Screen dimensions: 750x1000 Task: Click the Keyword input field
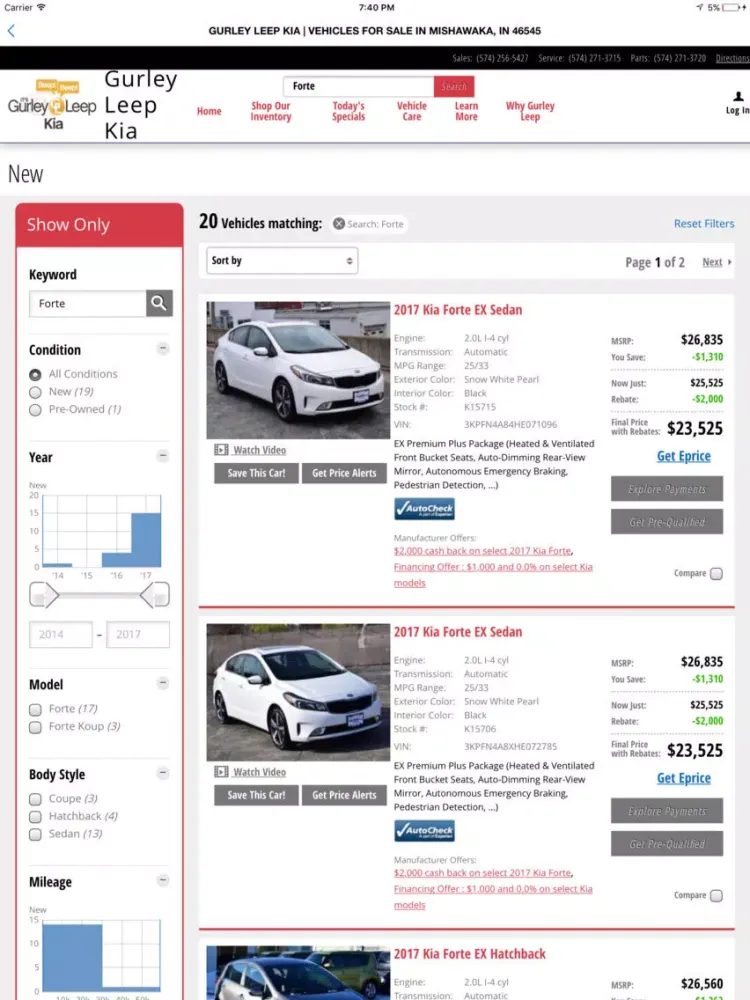tap(87, 304)
